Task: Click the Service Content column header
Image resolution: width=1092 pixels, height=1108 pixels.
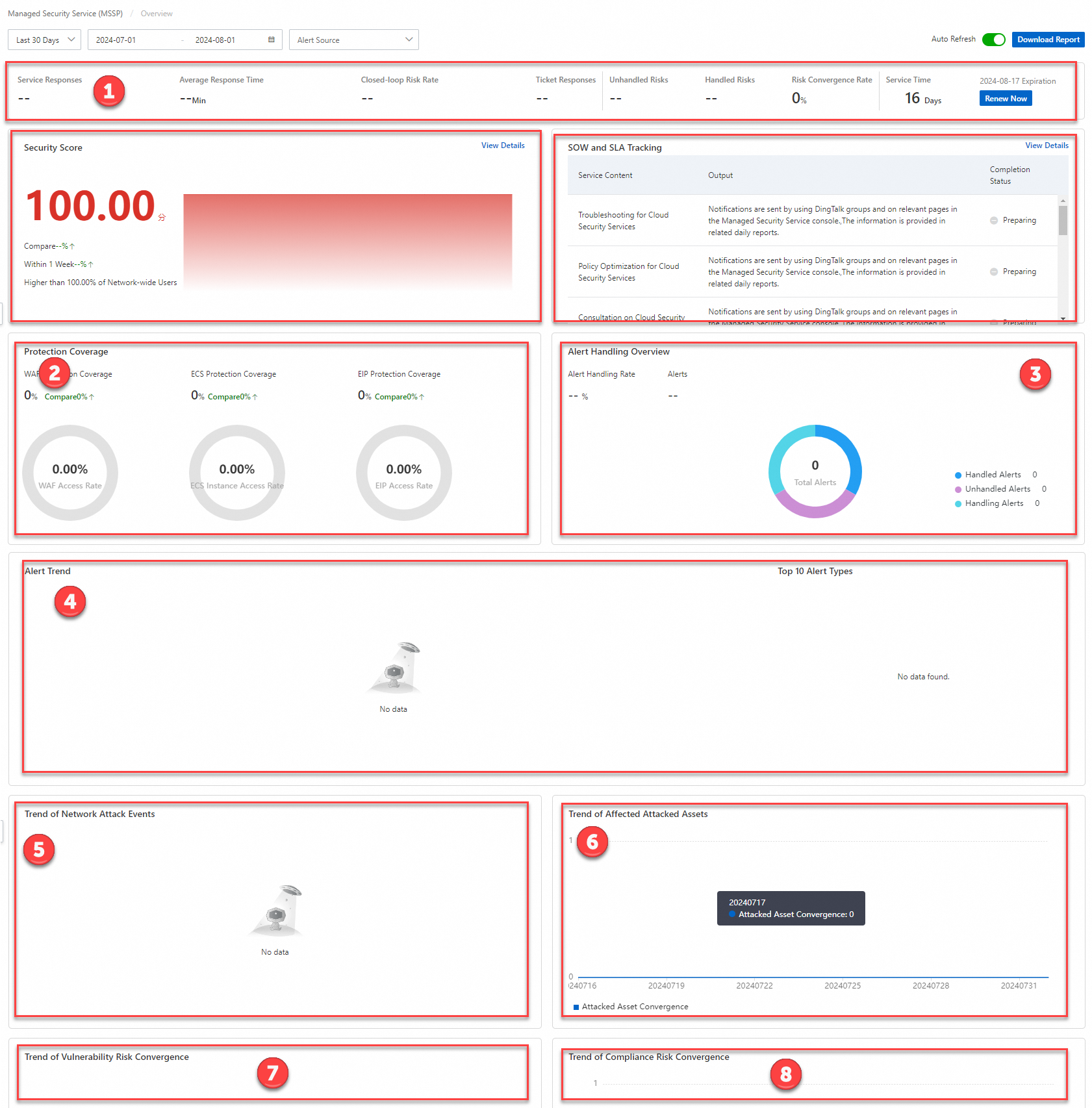Action: [x=605, y=175]
